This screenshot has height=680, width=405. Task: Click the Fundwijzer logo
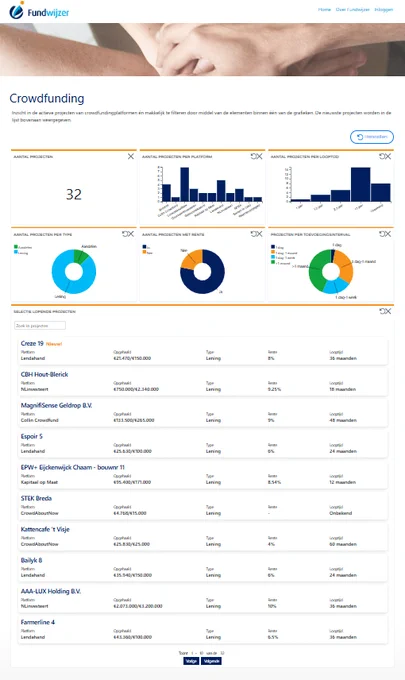pos(39,11)
